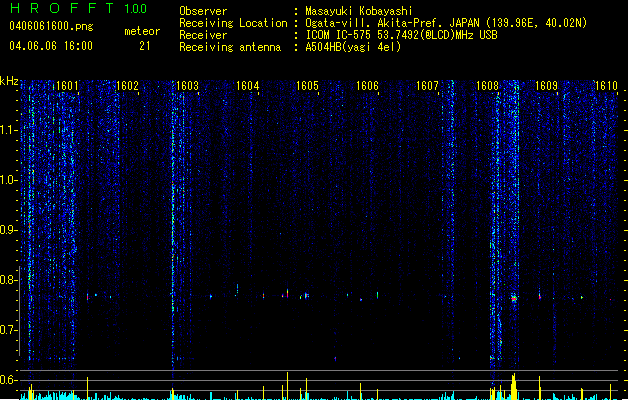Click the Ogata-vill. Akita-Pref. JAPAN location text
The height and width of the screenshot is (400, 629).
446,23
